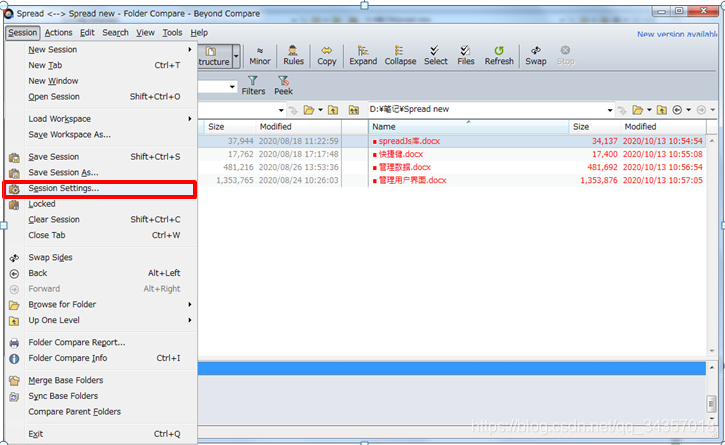Open the Help menu
725x445 pixels.
(199, 33)
